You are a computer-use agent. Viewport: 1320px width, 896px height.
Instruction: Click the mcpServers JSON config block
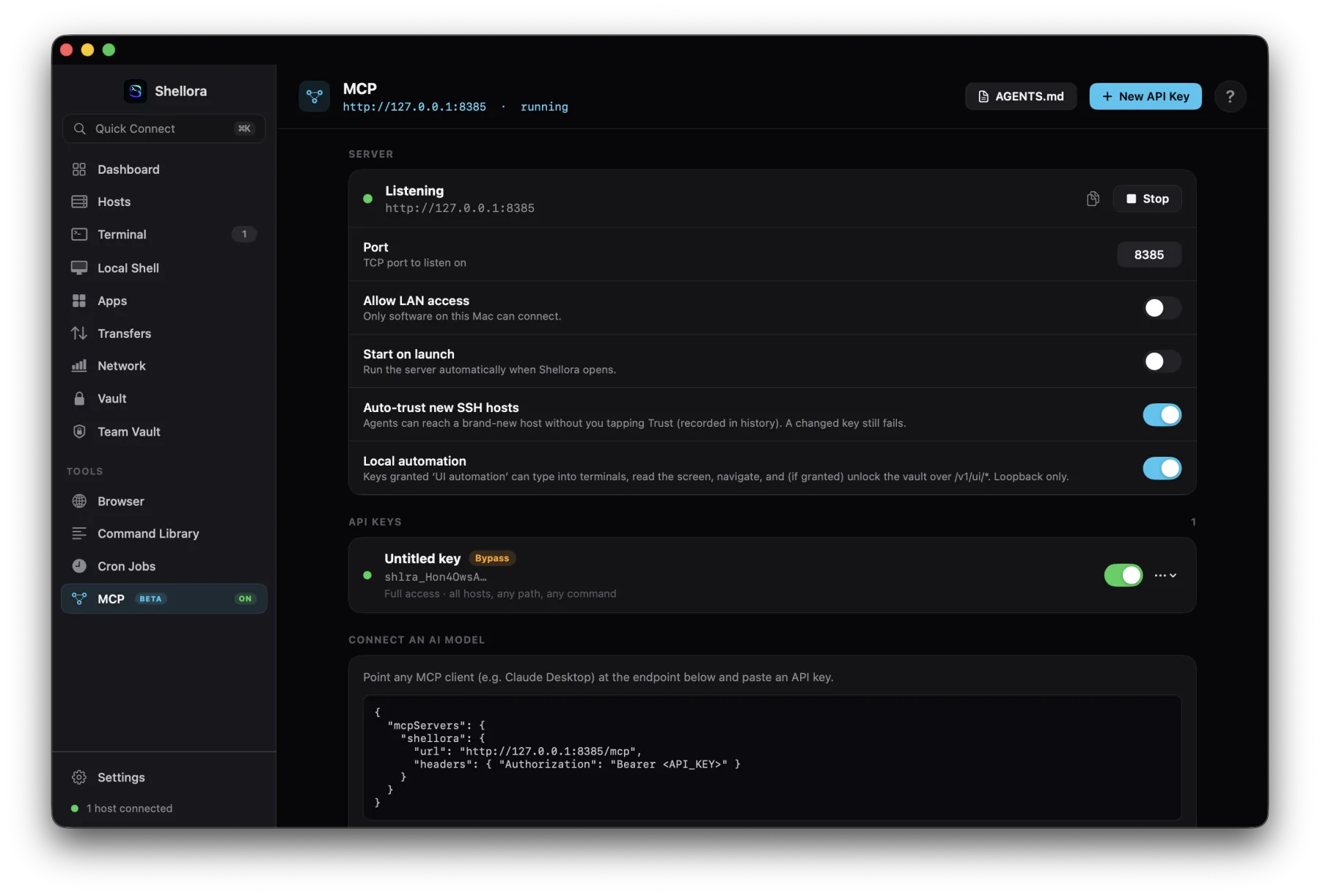tap(772, 757)
